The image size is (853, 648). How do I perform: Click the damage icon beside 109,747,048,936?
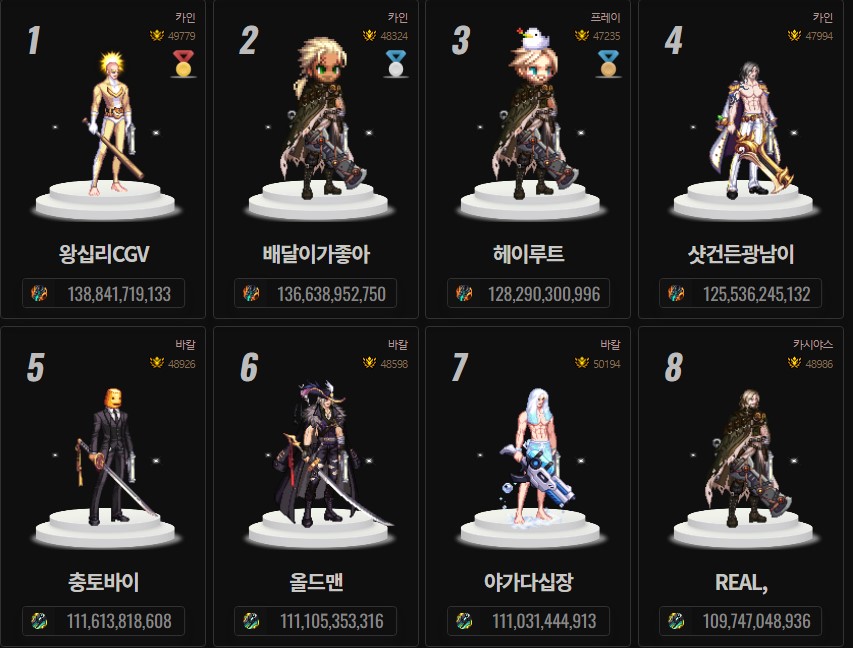coord(676,621)
